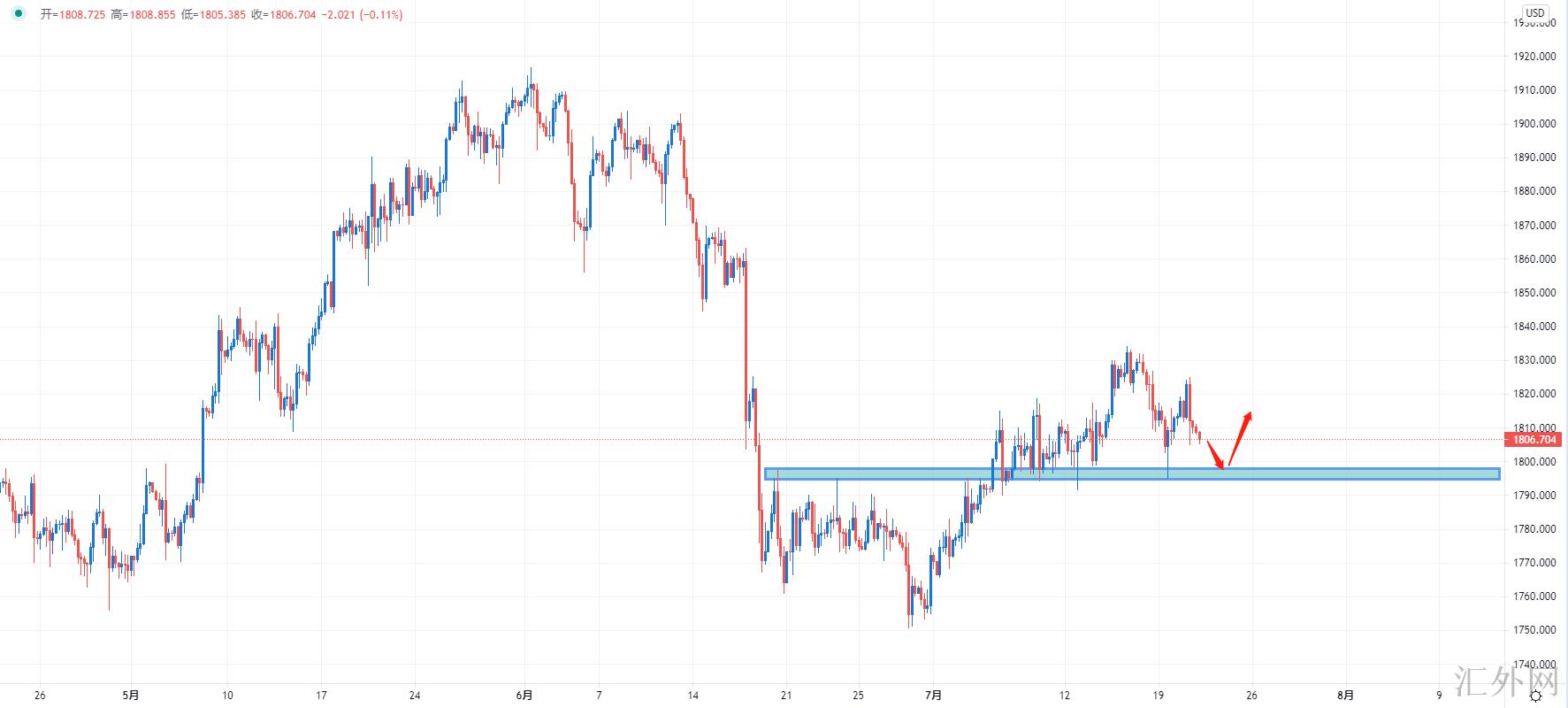Click the 1750.000 price scale label

tap(1534, 630)
